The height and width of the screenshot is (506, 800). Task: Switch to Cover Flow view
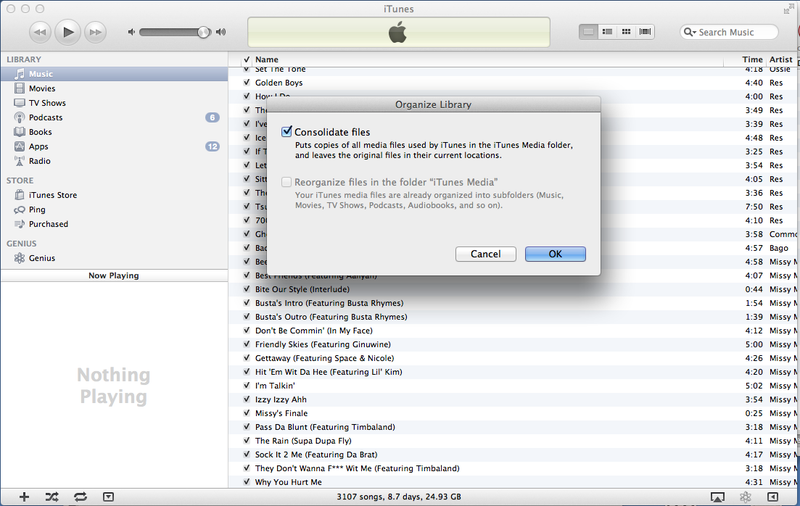point(645,32)
